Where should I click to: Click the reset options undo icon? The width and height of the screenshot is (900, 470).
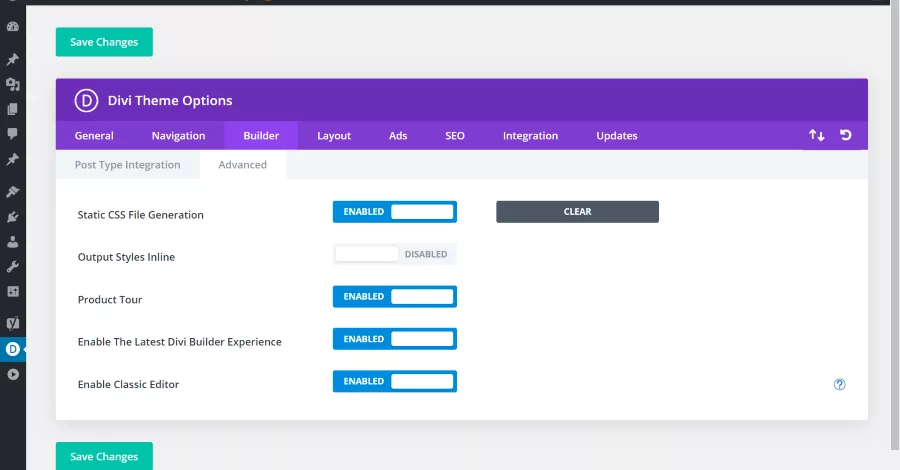845,135
